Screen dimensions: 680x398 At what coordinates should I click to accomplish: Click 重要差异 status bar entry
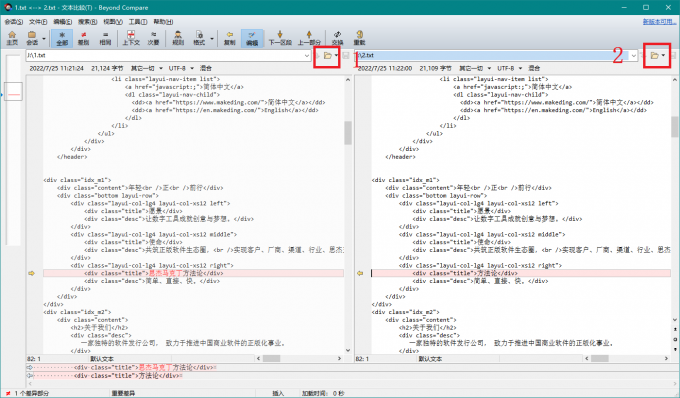[123, 393]
